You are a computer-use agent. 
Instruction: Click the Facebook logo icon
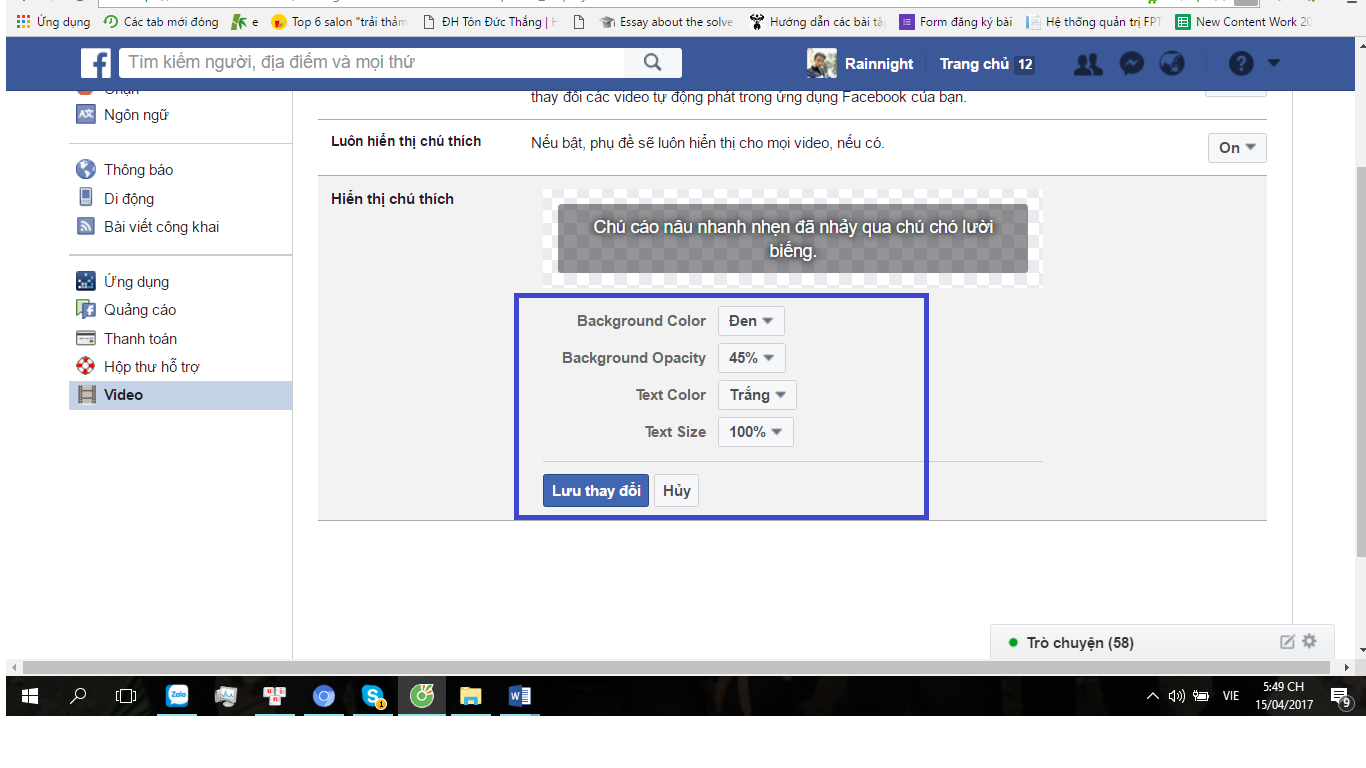tap(96, 63)
